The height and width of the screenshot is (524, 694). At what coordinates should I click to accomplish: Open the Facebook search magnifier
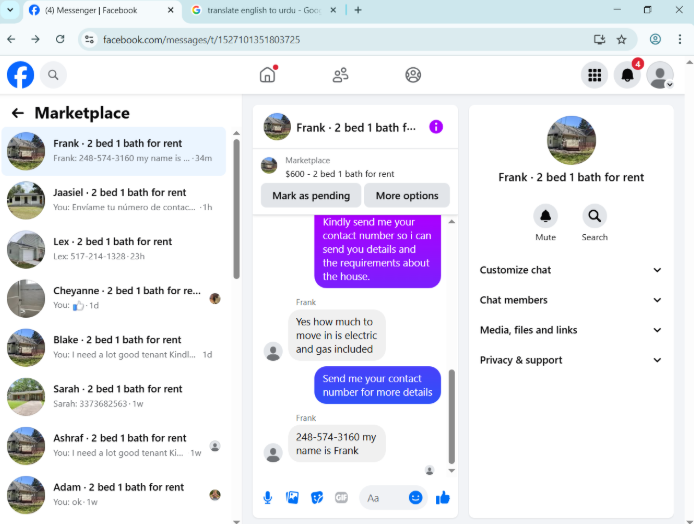(53, 75)
